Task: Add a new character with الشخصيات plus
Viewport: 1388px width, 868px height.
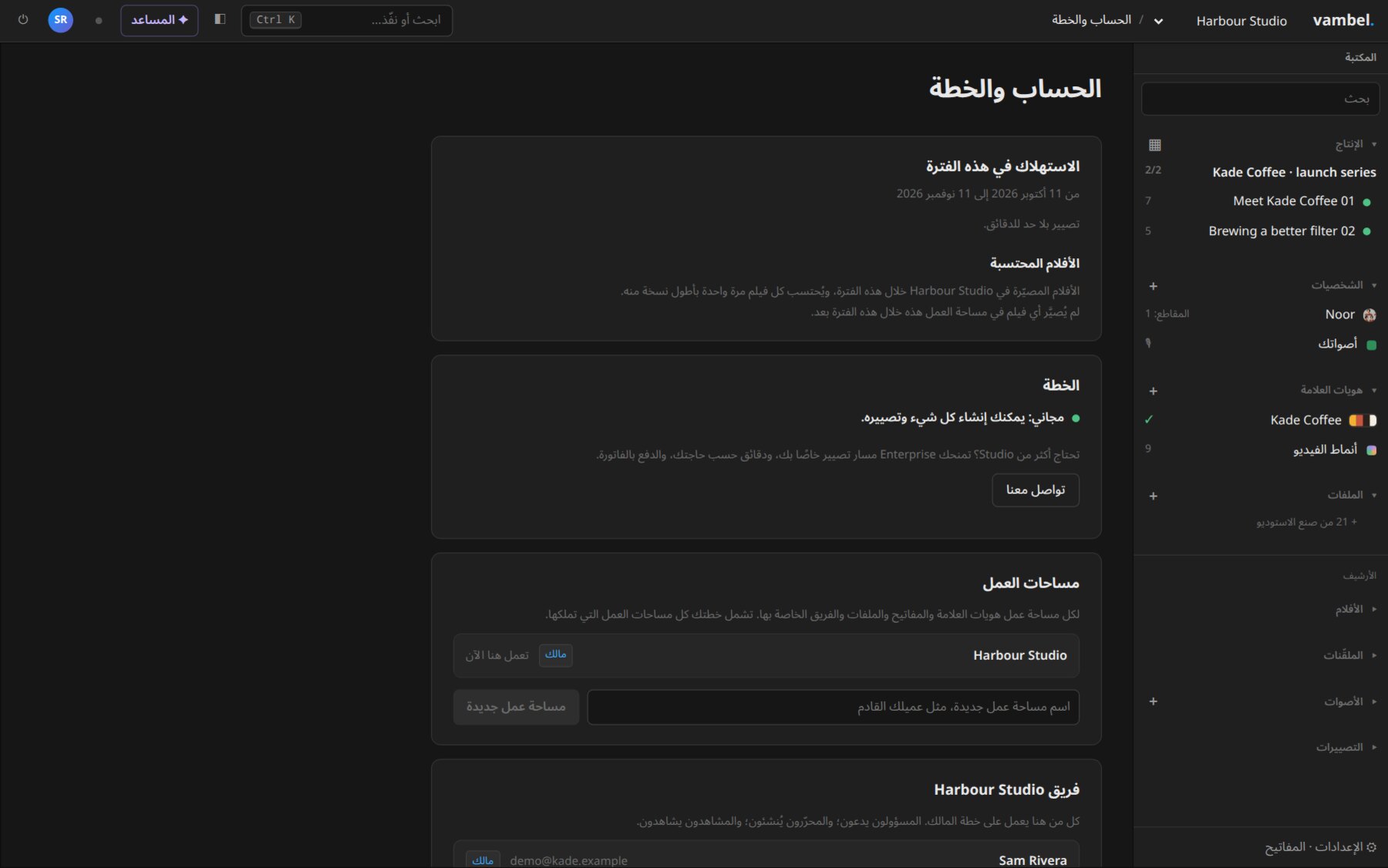Action: pyautogui.click(x=1154, y=286)
